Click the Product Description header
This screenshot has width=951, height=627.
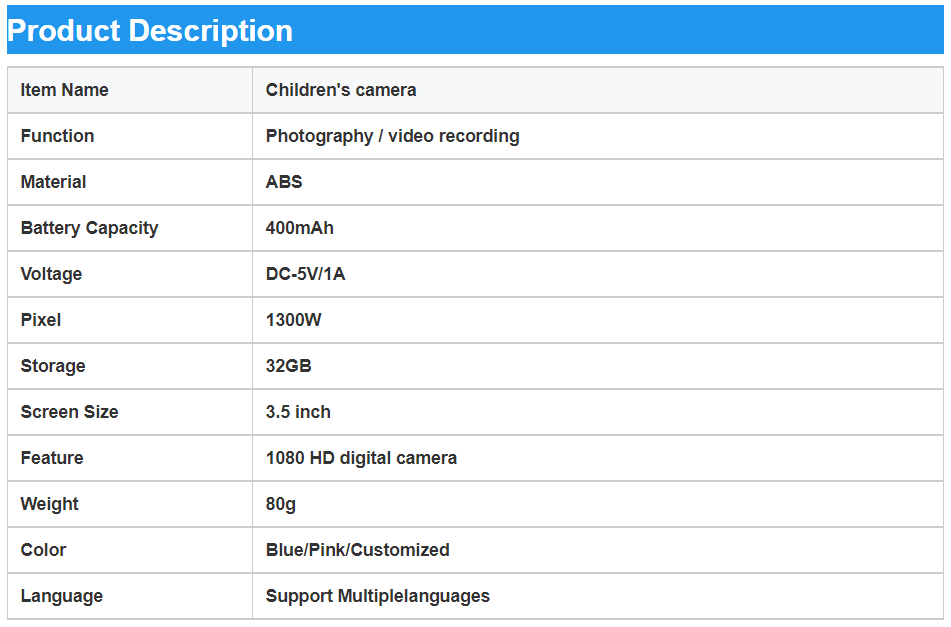pos(150,30)
